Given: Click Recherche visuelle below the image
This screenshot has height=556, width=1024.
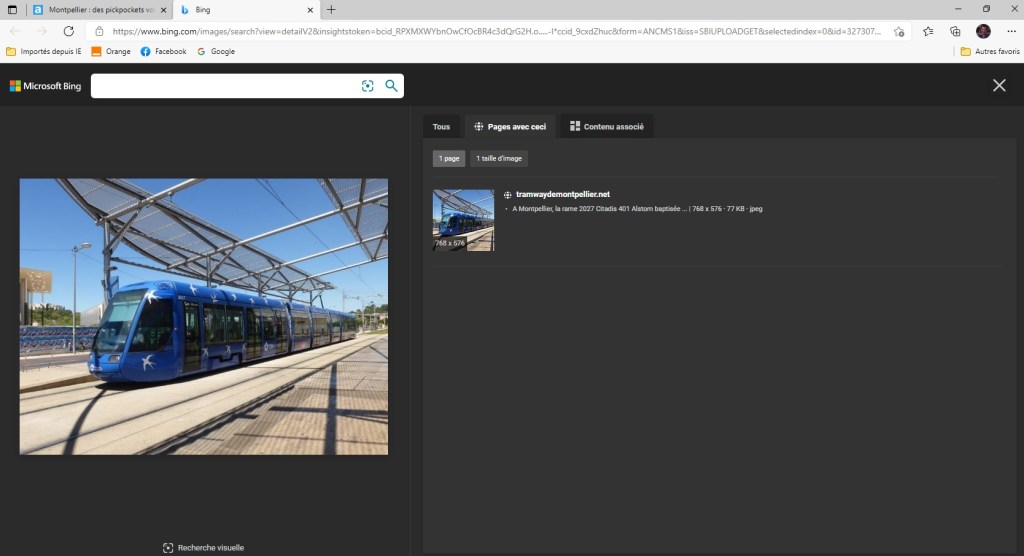Looking at the screenshot, I should (204, 547).
